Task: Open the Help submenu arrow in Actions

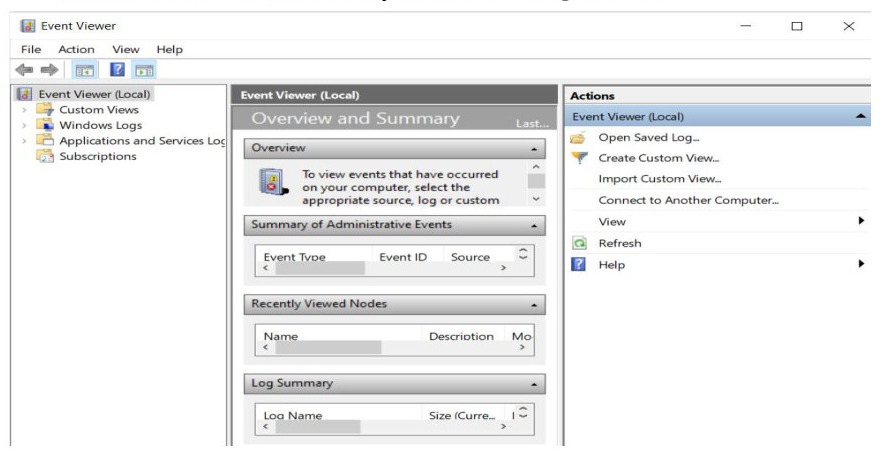Action: 861,263
